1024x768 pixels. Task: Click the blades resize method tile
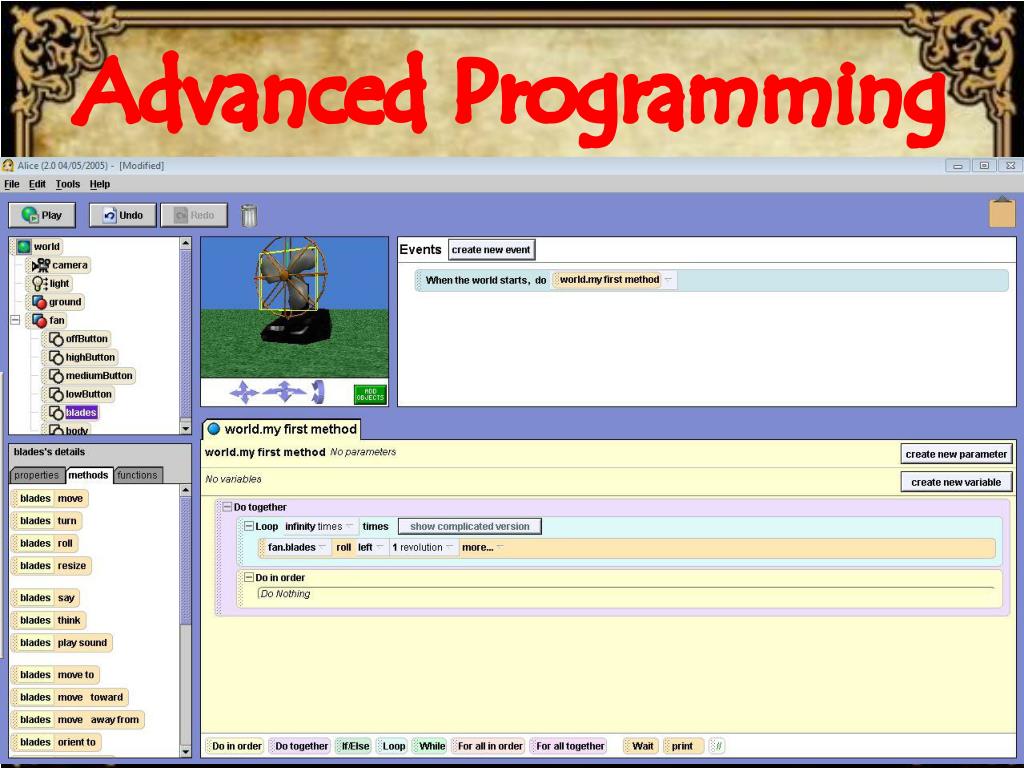pos(52,566)
